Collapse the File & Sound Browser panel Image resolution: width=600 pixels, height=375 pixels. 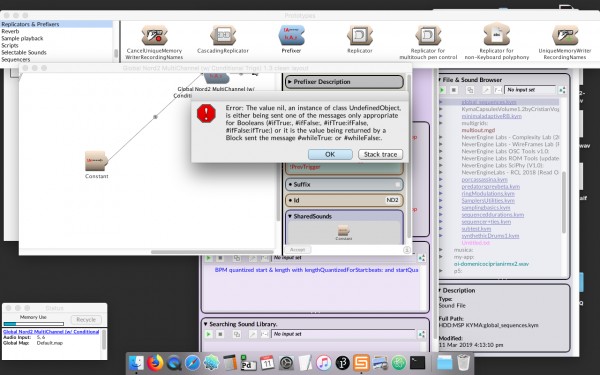click(x=439, y=80)
